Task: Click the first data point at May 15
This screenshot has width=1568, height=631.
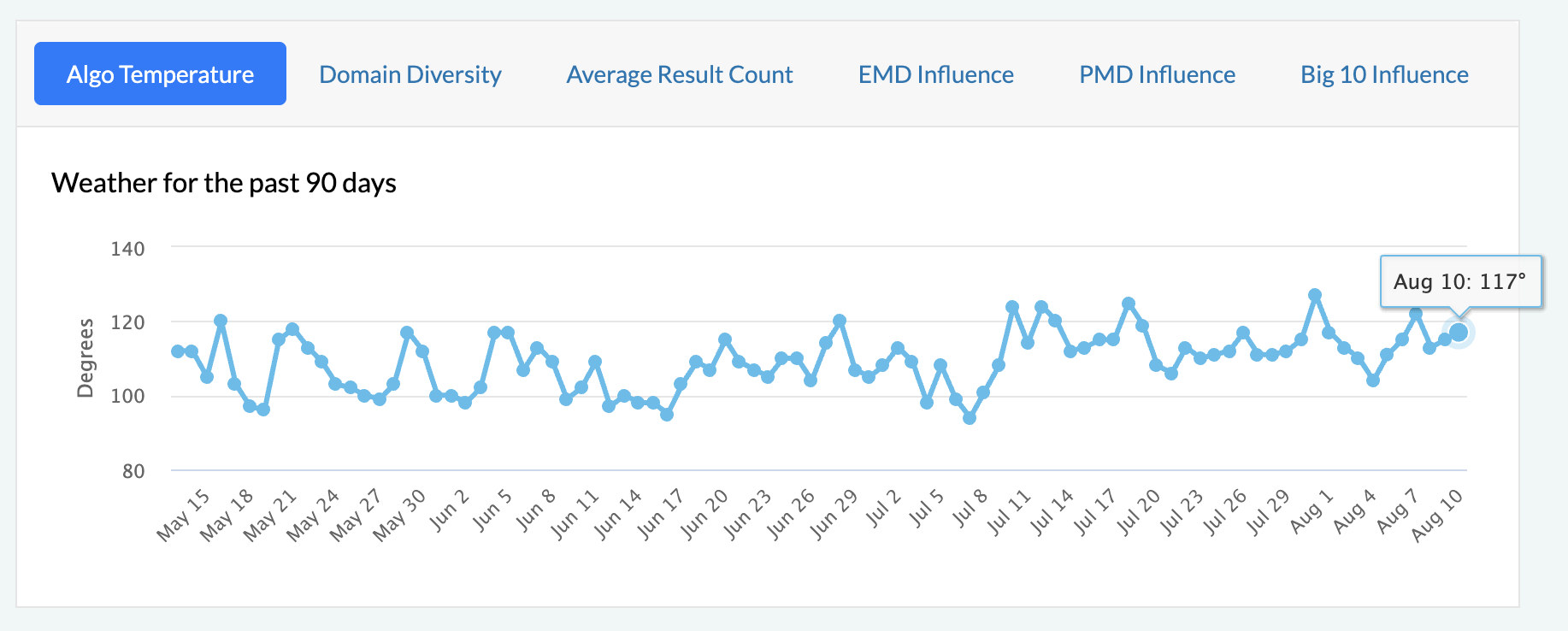Action: [x=178, y=351]
